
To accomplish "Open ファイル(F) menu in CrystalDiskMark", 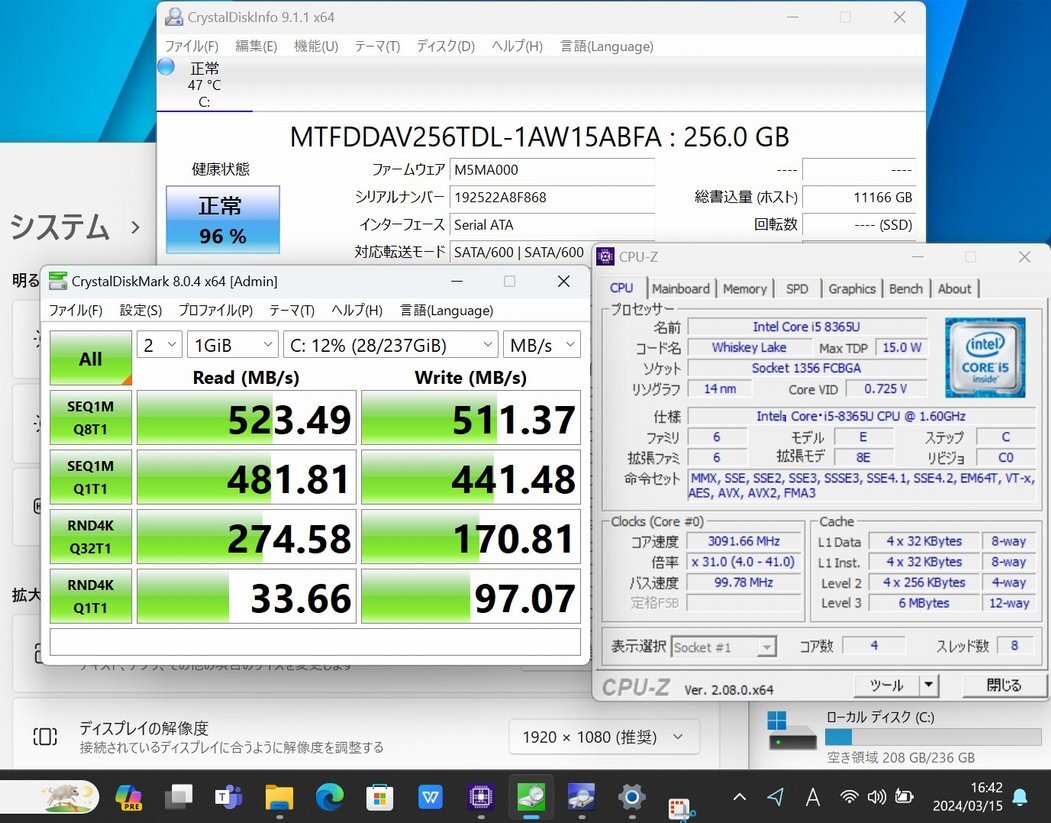I will pyautogui.click(x=76, y=310).
